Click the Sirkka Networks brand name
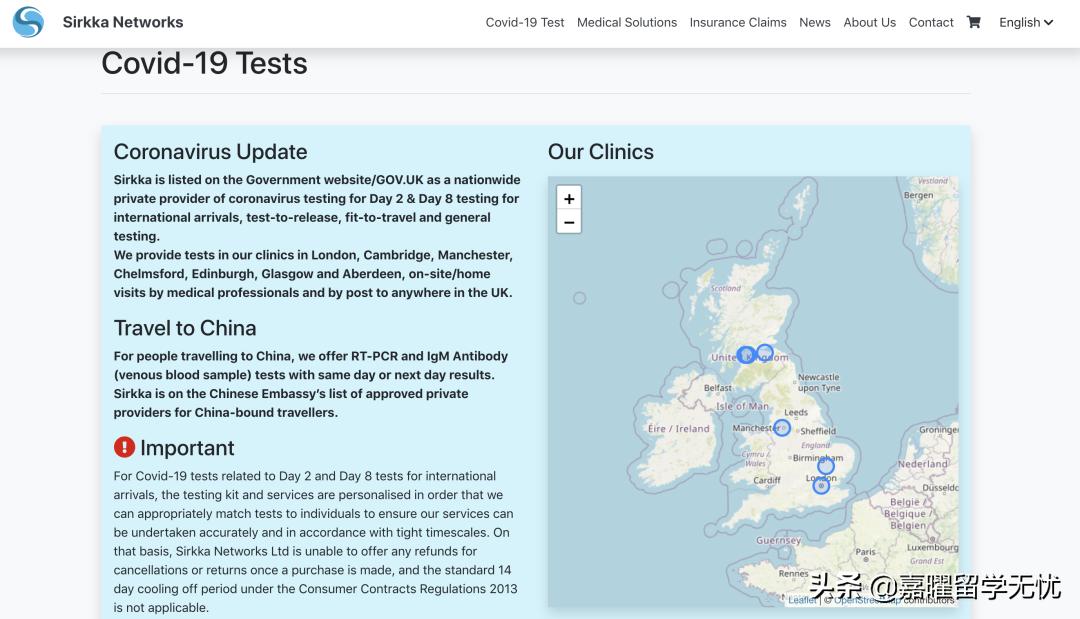This screenshot has height=619, width=1080. point(123,22)
